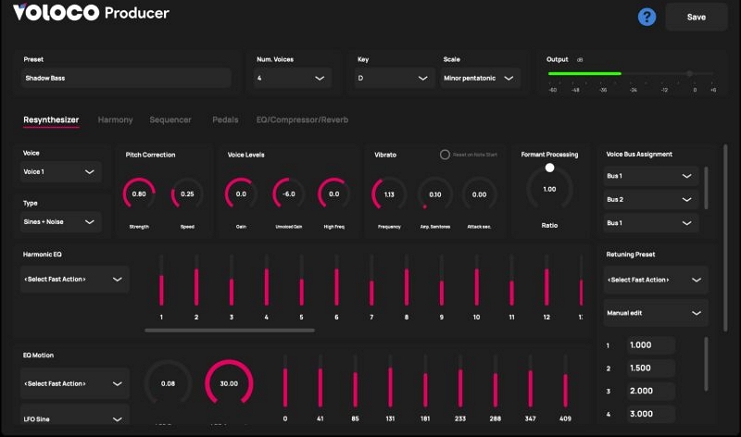Open the Num. Voices dropdown
This screenshot has height=437, width=741.
pos(292,78)
